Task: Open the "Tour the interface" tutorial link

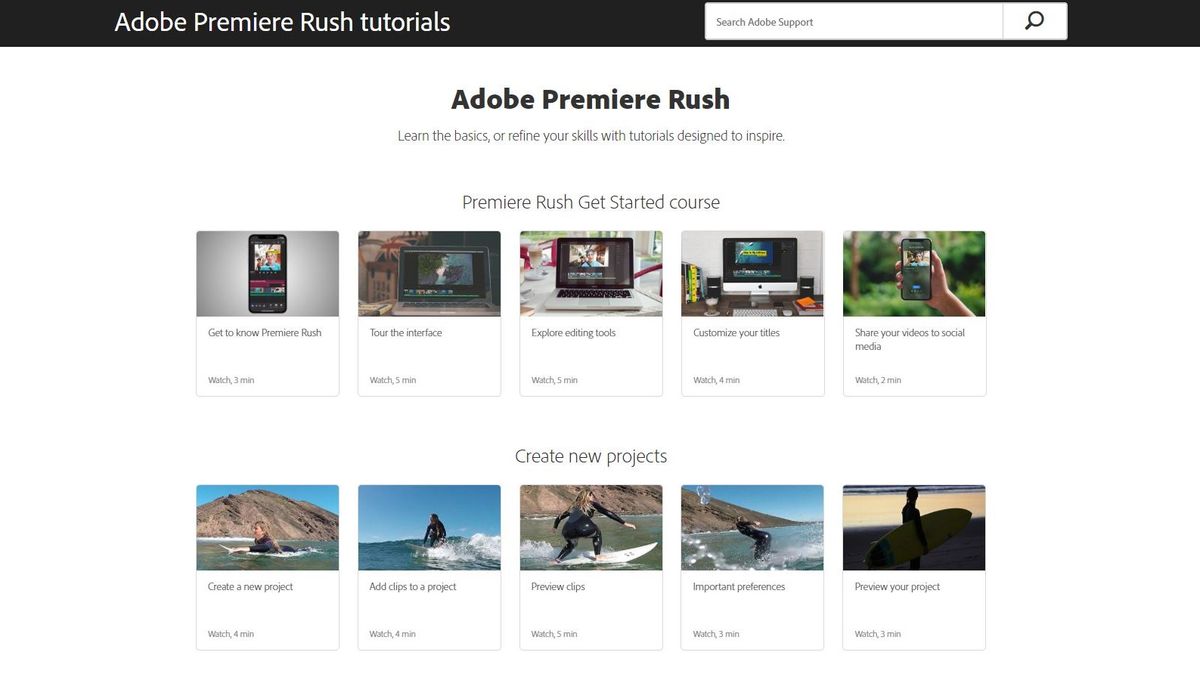Action: [x=406, y=333]
